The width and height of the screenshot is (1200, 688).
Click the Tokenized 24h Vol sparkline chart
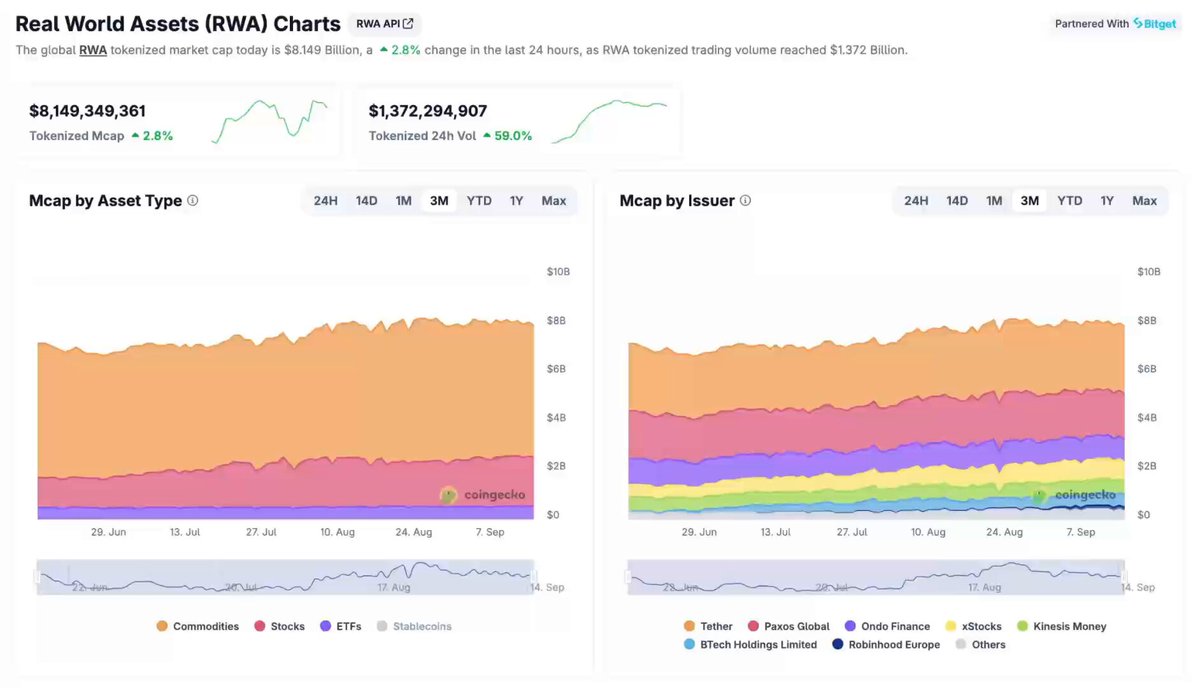pos(609,122)
